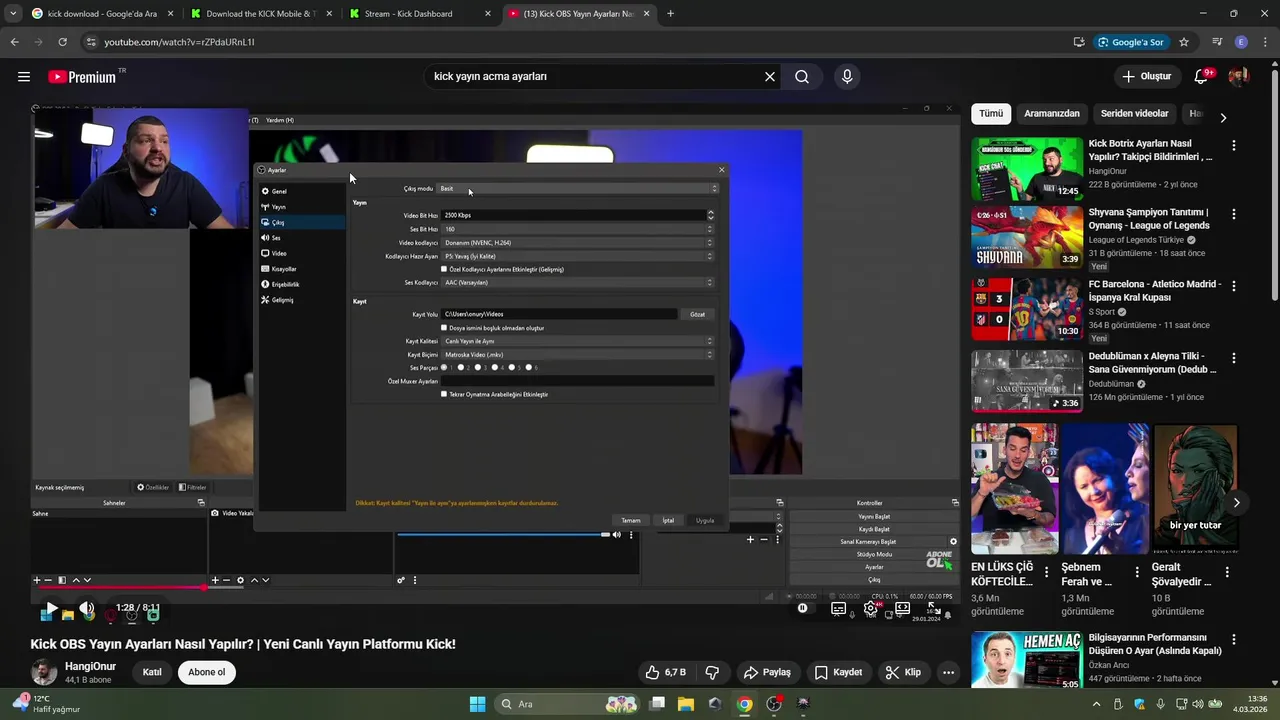Click the Abone ol subscribe button
This screenshot has width=1280, height=720.
pos(207,672)
